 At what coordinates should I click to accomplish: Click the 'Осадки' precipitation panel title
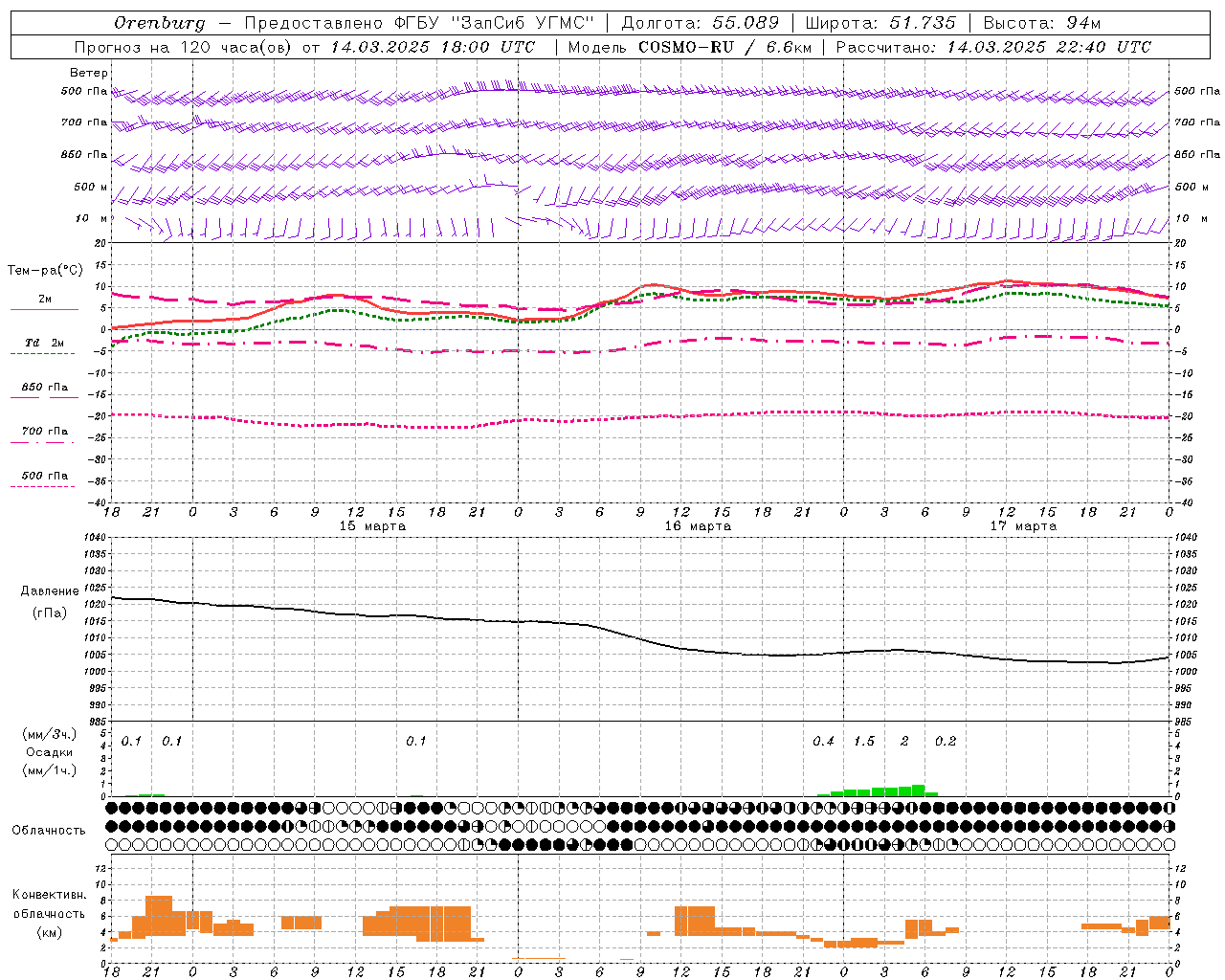pyautogui.click(x=50, y=752)
